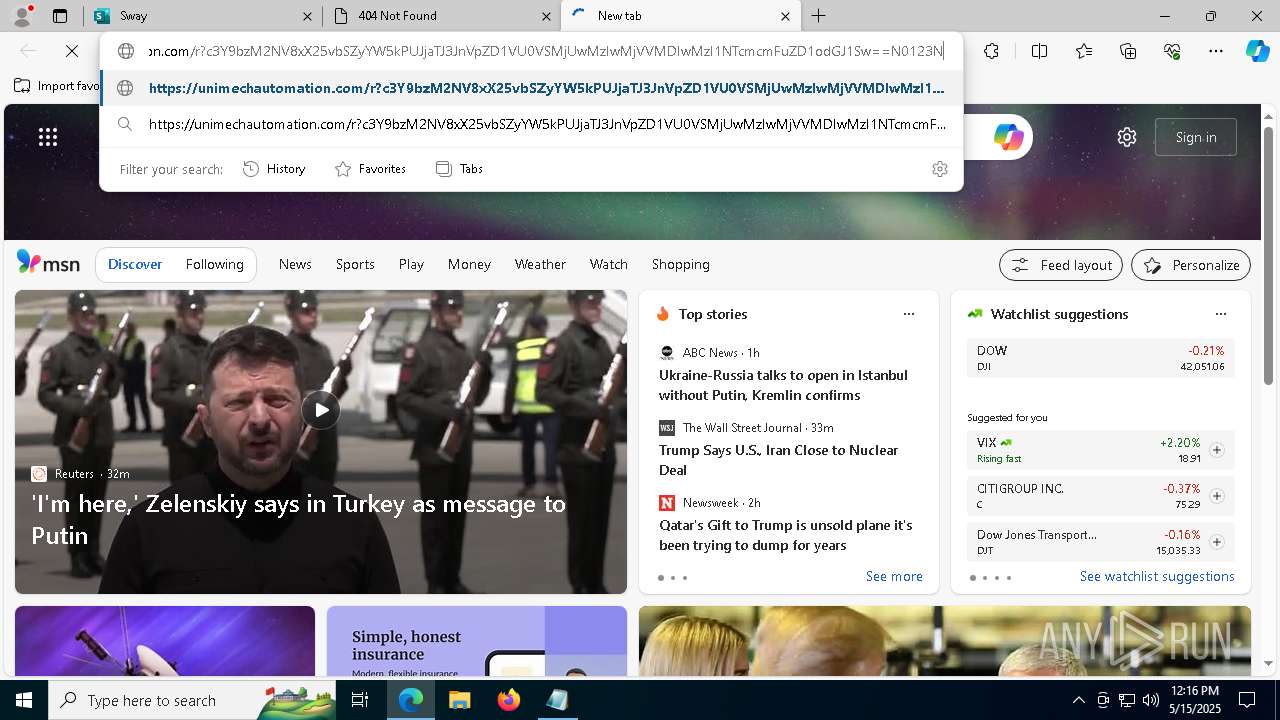Viewport: 1280px width, 720px height.
Task: Open Browser essentials heart icon
Action: pyautogui.click(x=1172, y=51)
